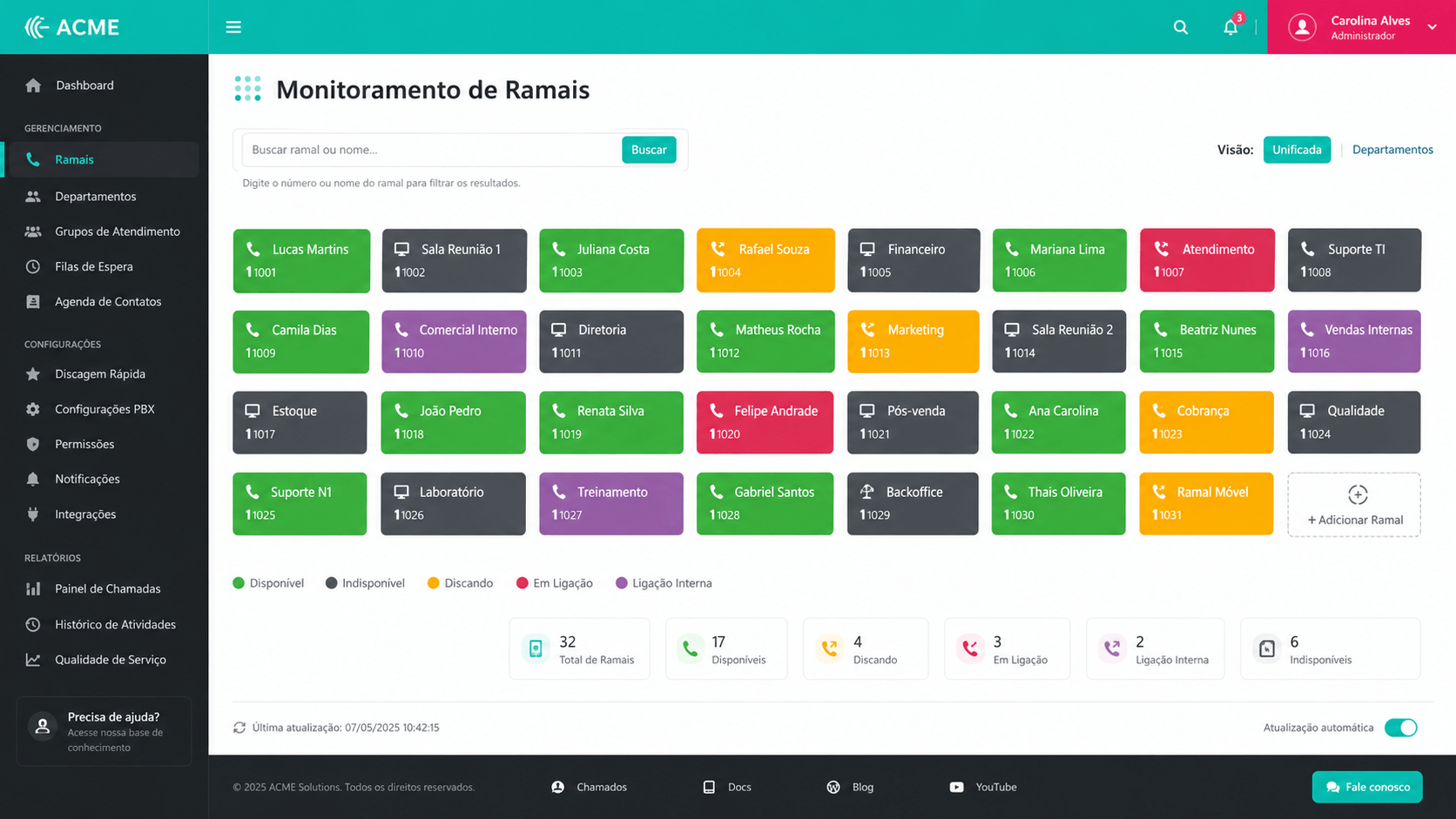Open the Ramal Móvel 1031 card

1206,503
